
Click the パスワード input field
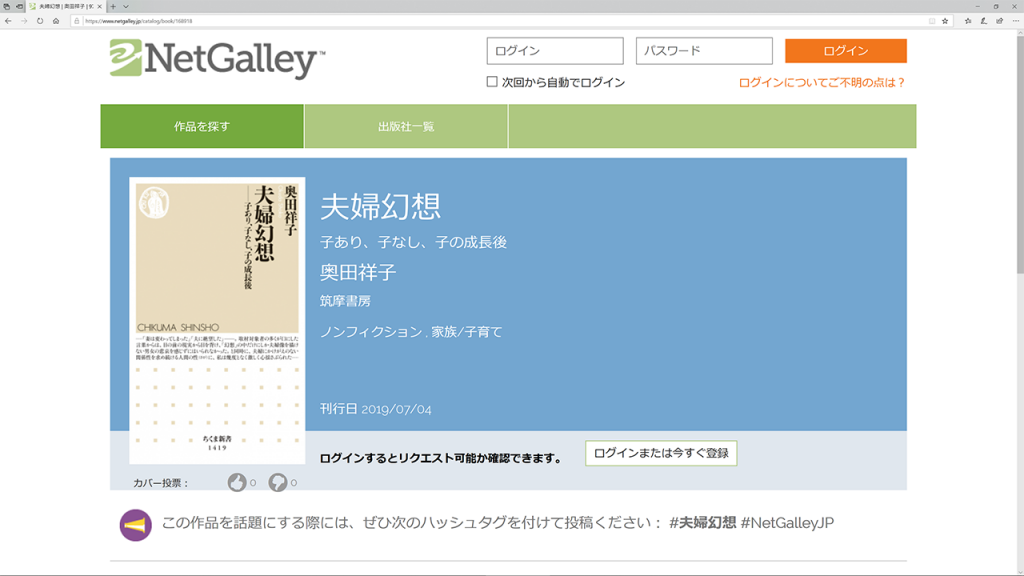[704, 51]
